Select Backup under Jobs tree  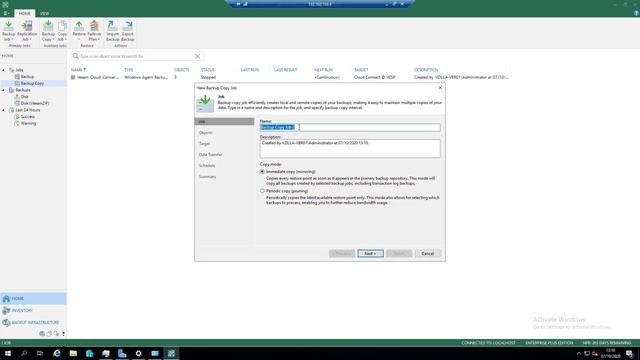28,77
